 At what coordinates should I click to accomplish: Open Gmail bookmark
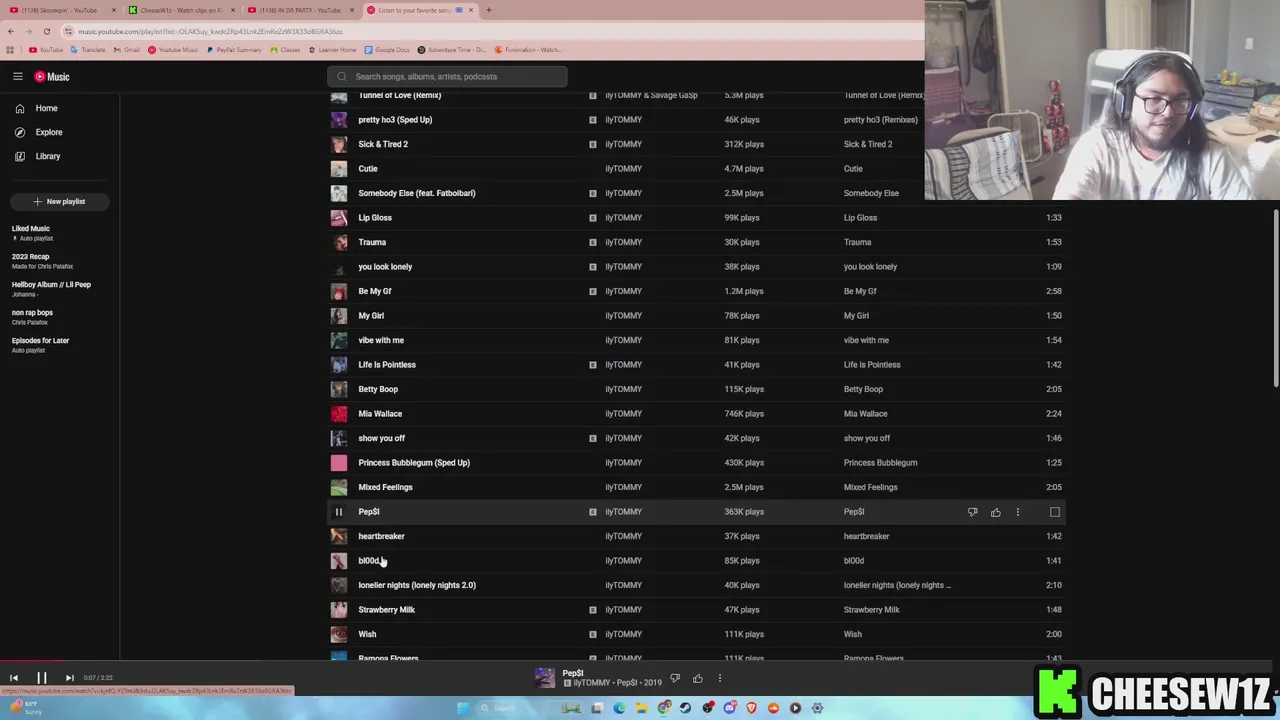coord(127,50)
